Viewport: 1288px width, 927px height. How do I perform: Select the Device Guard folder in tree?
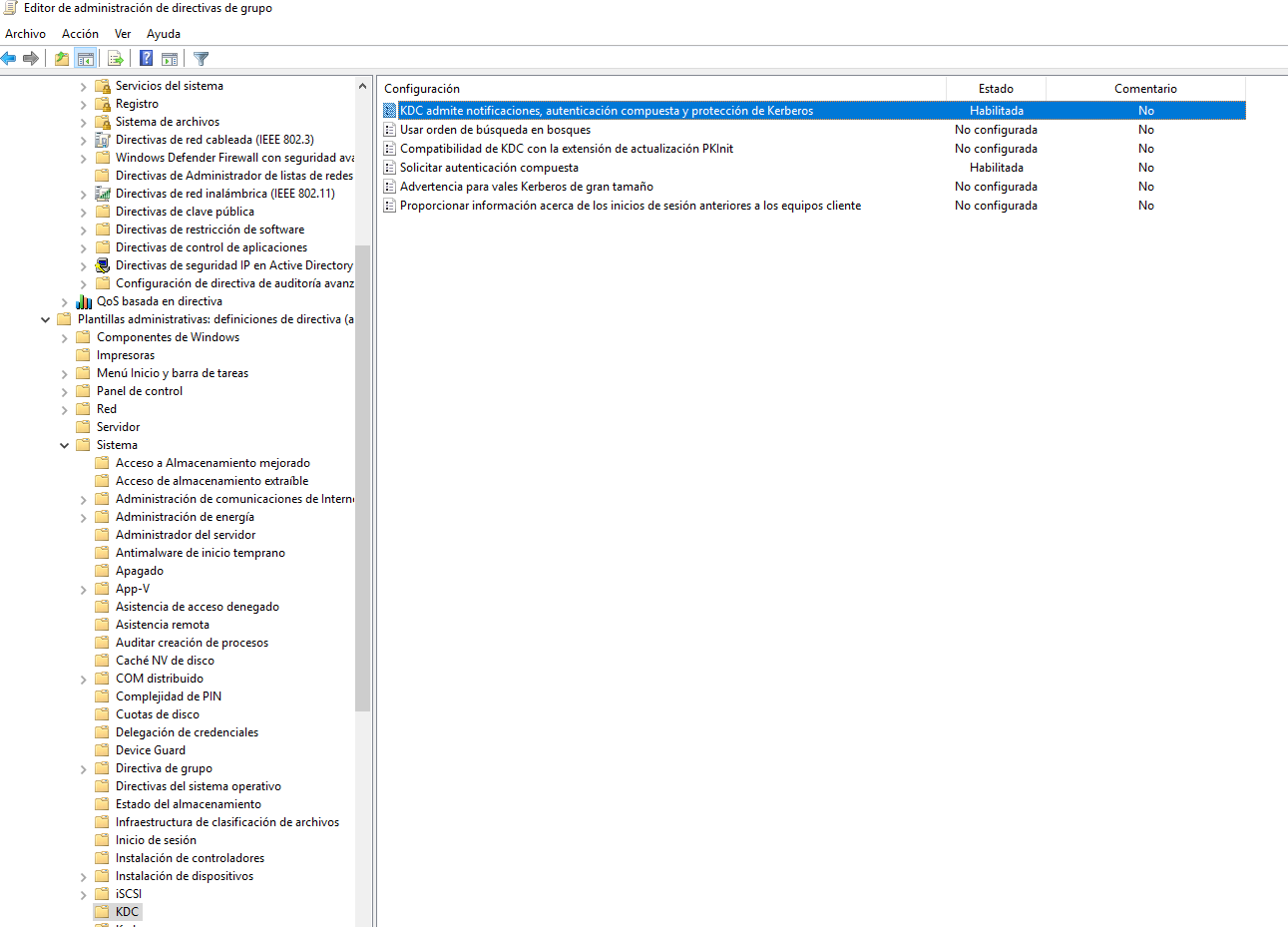(x=150, y=750)
